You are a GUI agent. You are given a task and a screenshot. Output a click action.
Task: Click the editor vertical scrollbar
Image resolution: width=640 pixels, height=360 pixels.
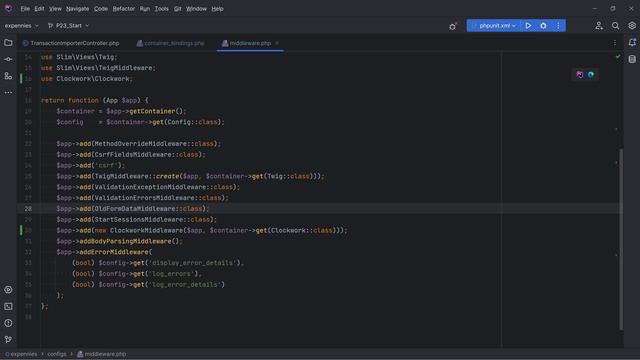pyautogui.click(x=621, y=239)
